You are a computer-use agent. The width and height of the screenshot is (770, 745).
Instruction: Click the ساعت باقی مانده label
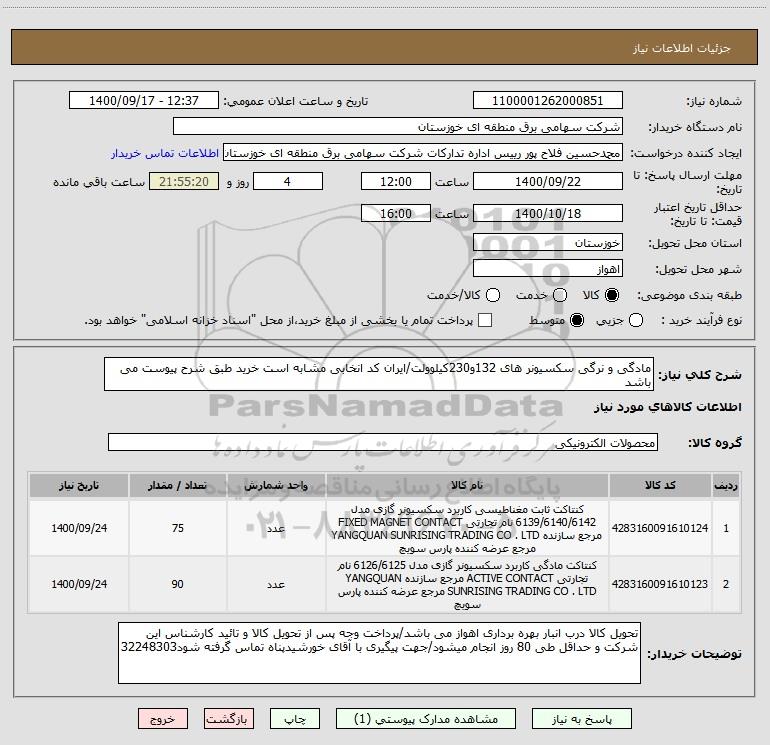point(99,182)
